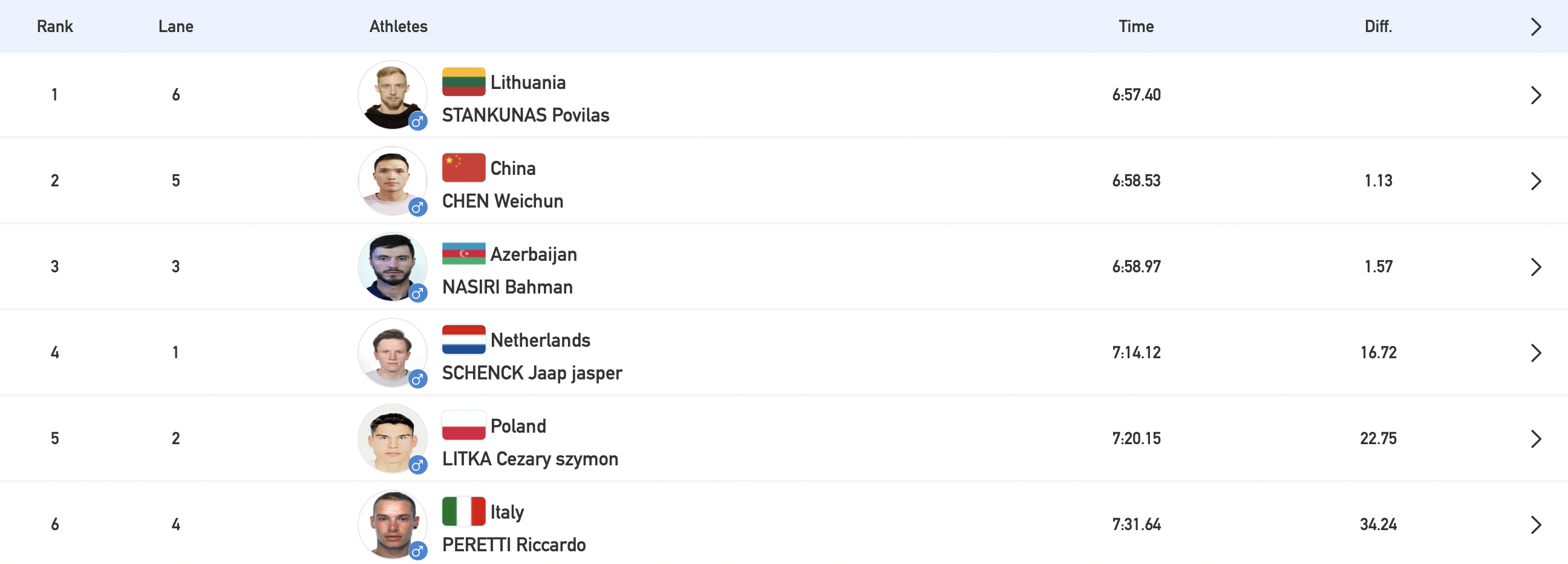Image resolution: width=1568 pixels, height=564 pixels.
Task: Click the Azerbaijan flag icon
Action: pos(463,254)
